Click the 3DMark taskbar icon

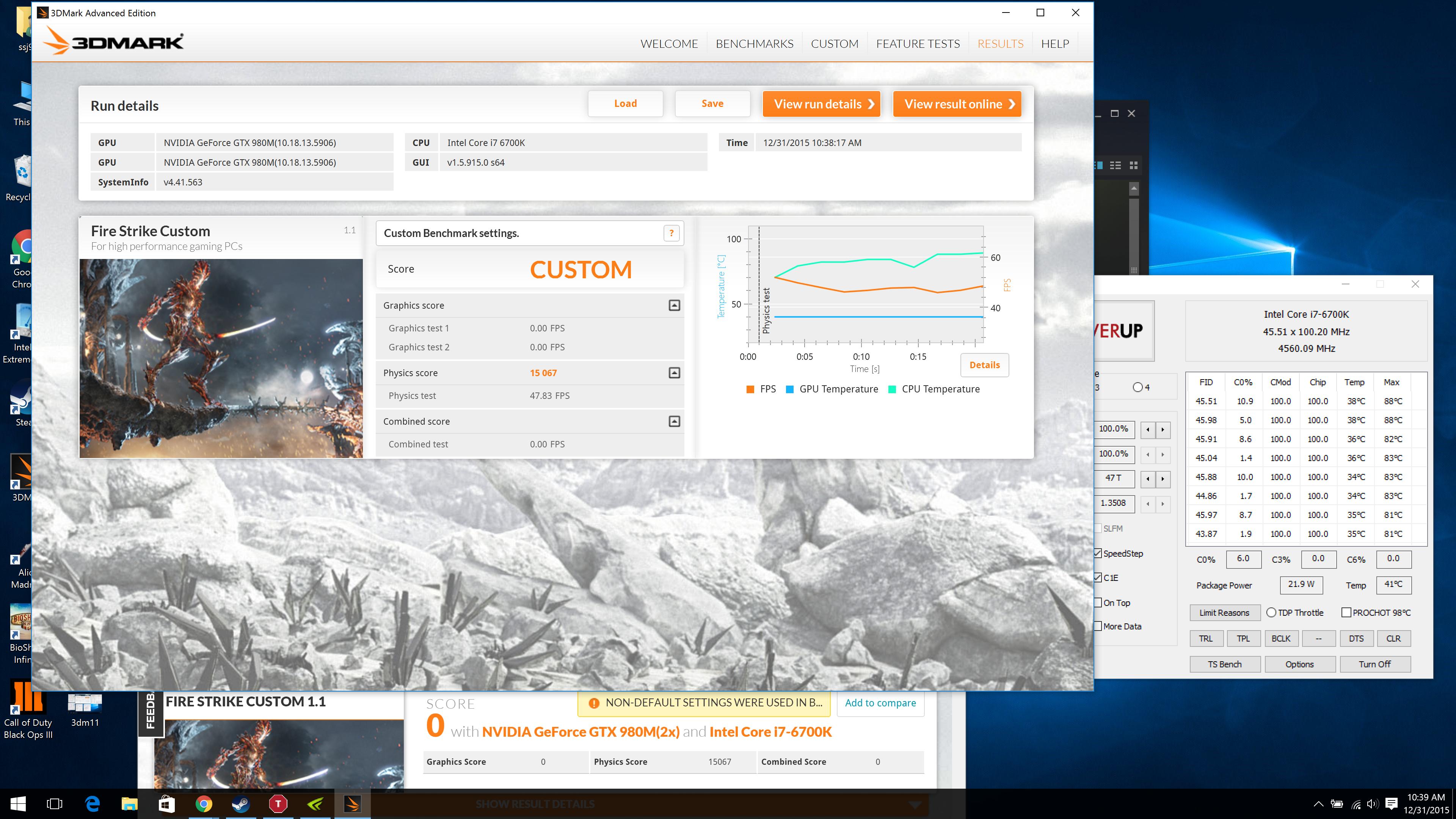click(352, 804)
